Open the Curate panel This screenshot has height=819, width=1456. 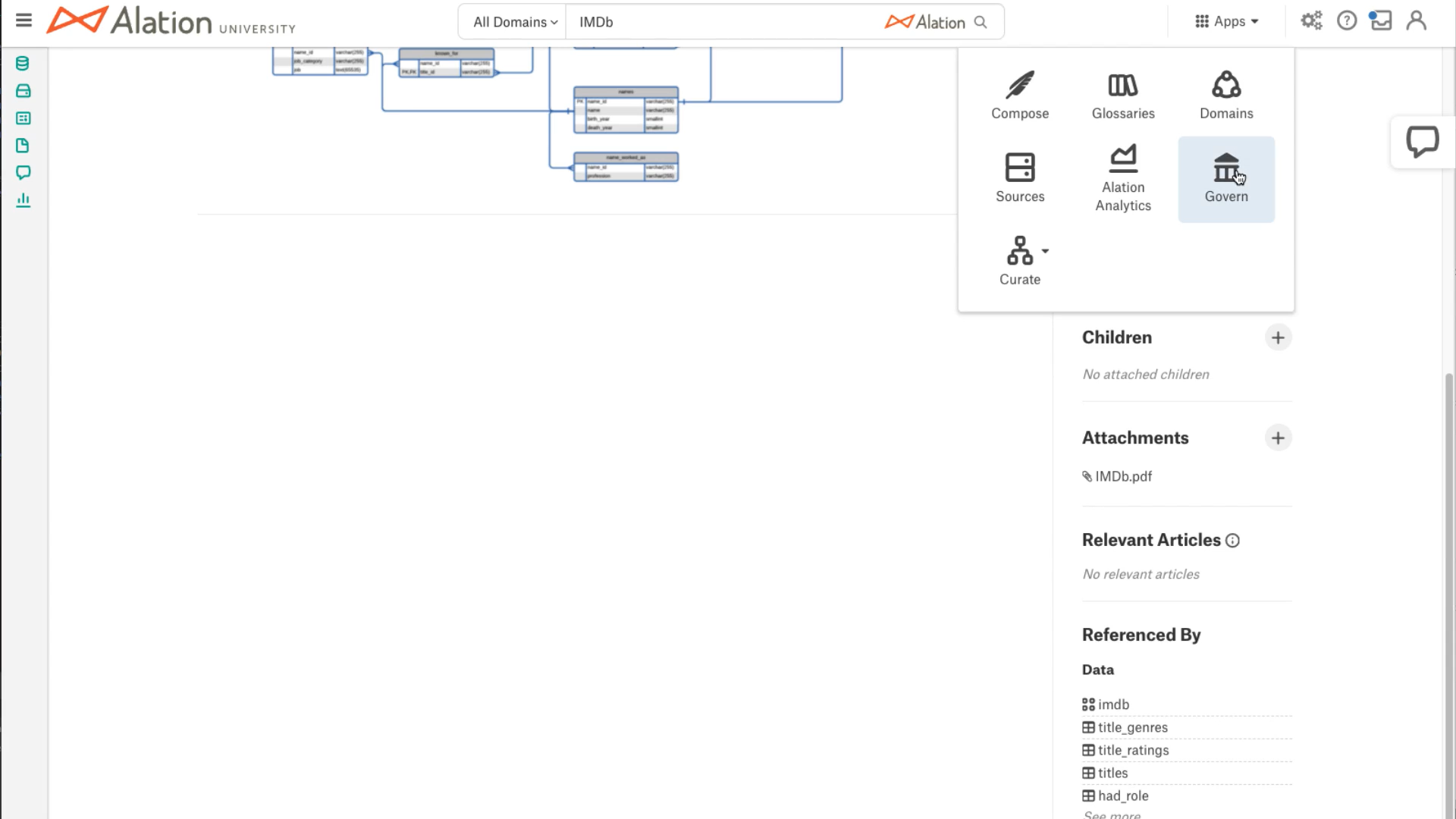coord(1020,259)
